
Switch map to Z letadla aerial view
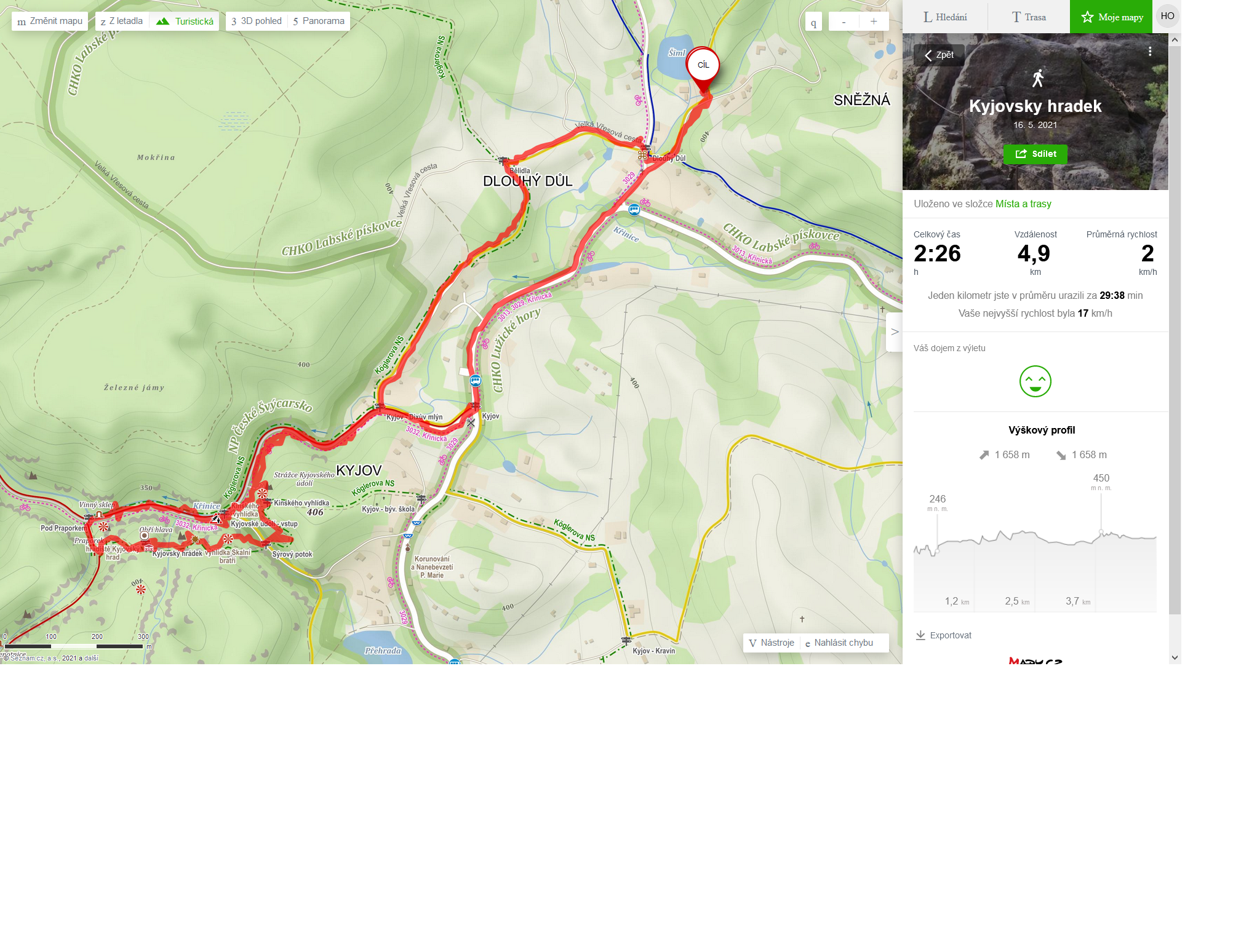pos(122,21)
